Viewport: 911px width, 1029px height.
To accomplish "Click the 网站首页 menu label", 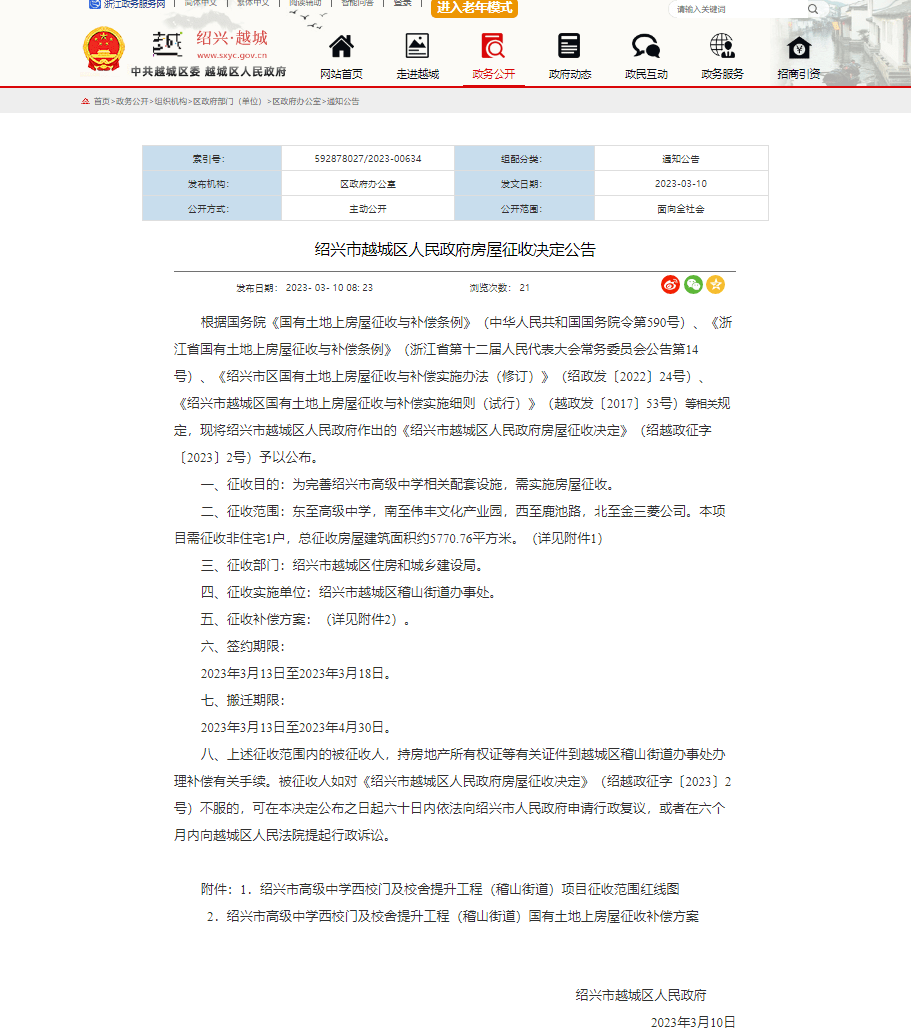I will point(341,74).
